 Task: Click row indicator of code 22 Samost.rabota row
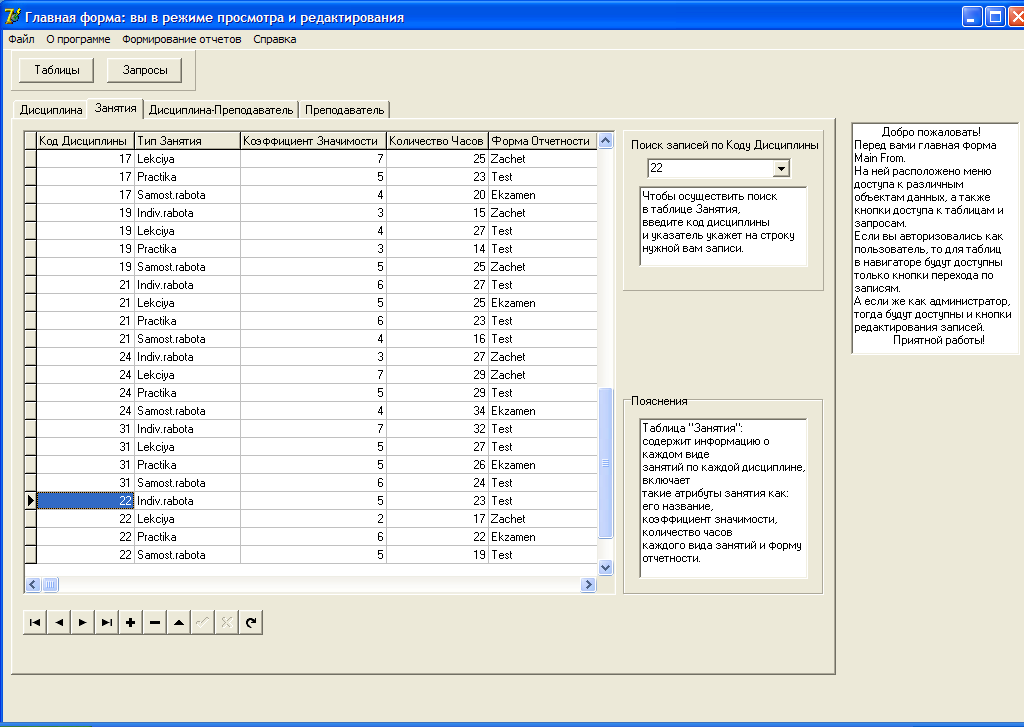30,555
